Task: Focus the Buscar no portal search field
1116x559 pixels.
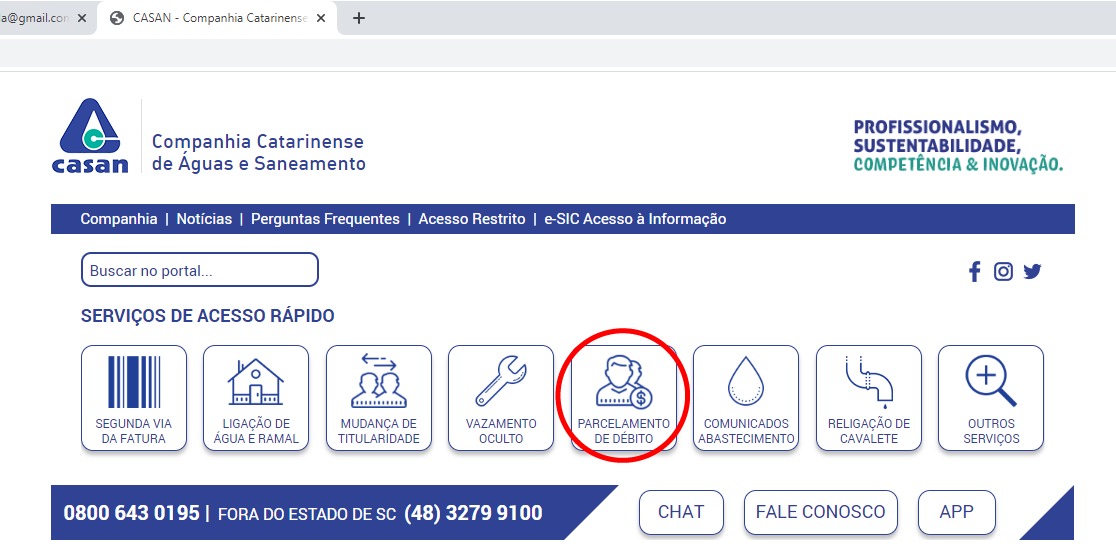Action: click(x=199, y=270)
